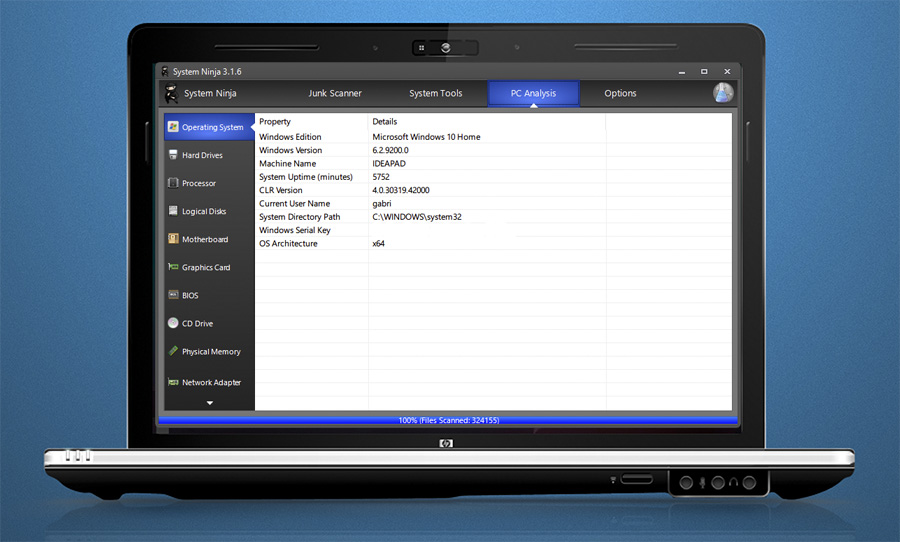Image resolution: width=900 pixels, height=542 pixels.
Task: Select the Motherboard category label
Action: click(205, 239)
